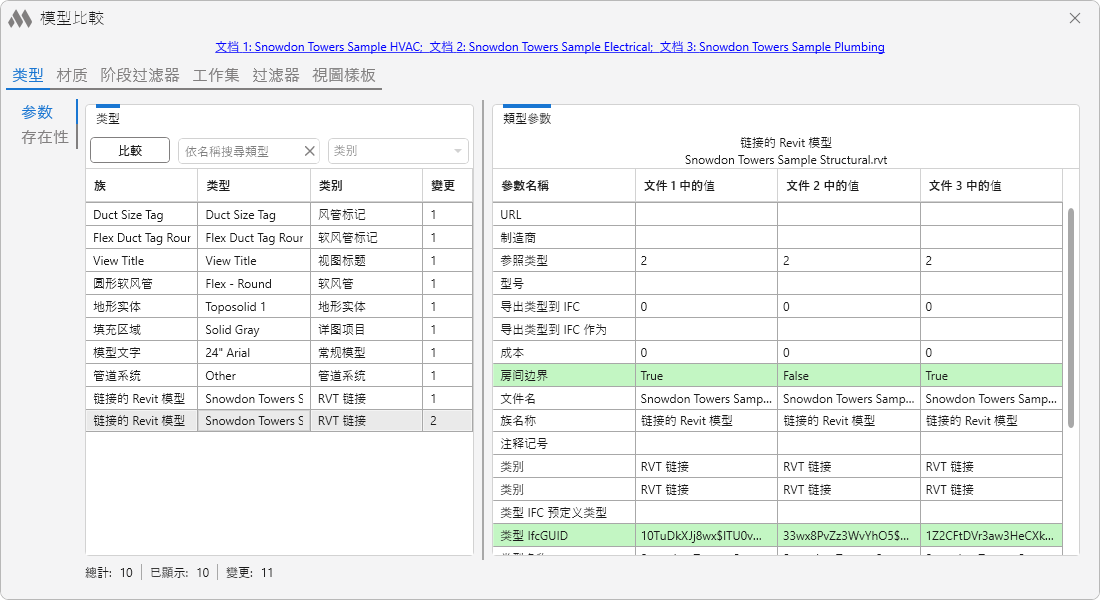
Task: Click the parameter table vertical scrollbar
Action: click(x=1071, y=318)
